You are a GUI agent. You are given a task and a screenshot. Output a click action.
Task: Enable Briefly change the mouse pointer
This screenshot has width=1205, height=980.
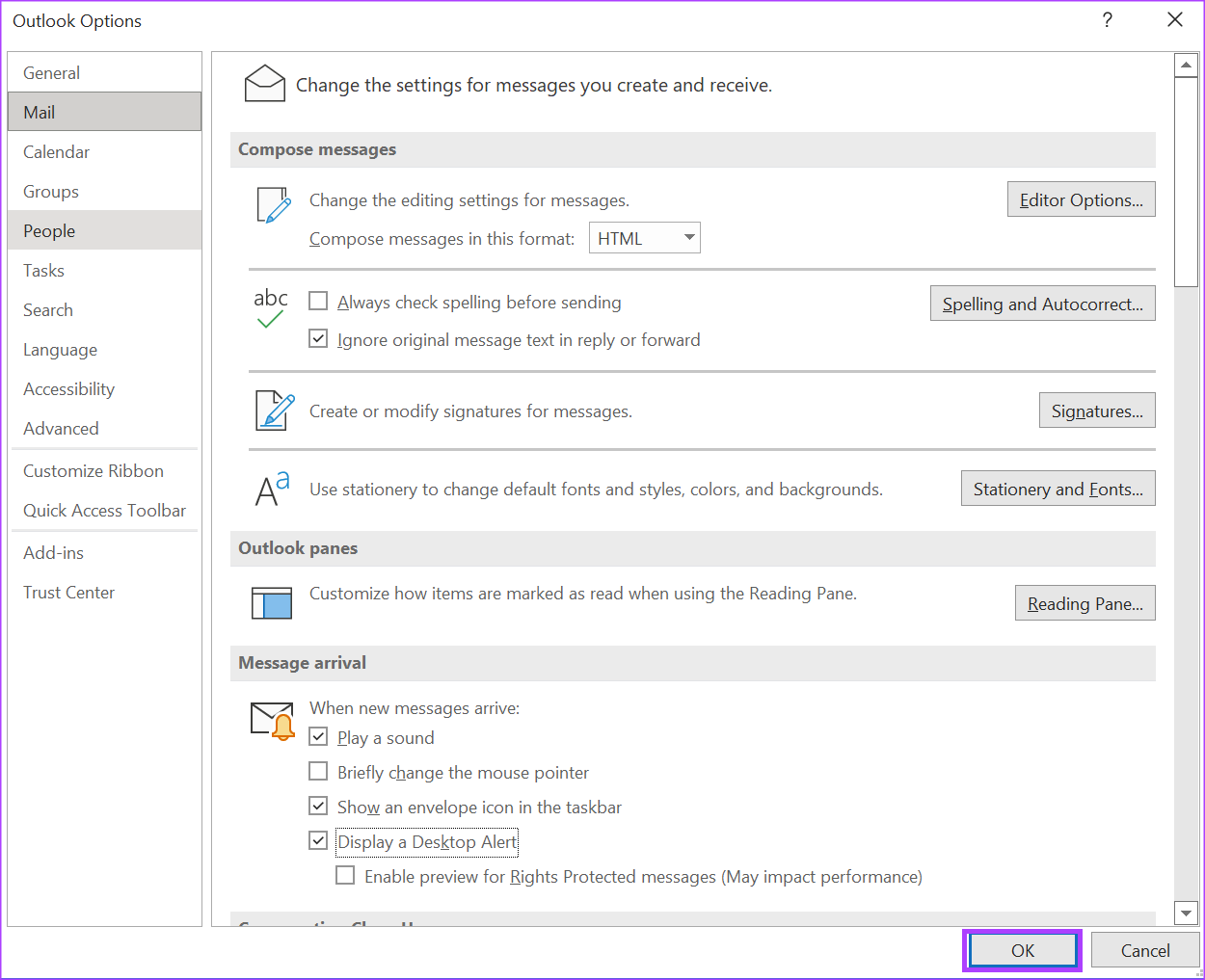pyautogui.click(x=318, y=772)
